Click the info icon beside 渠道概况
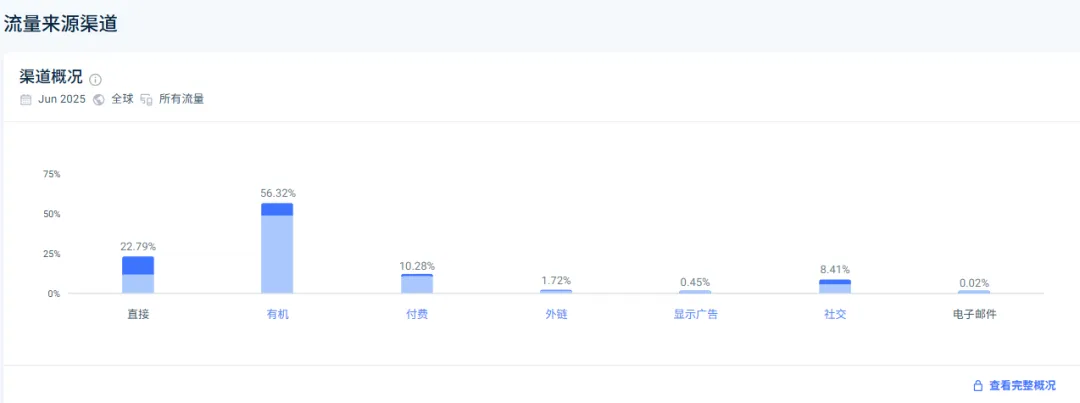Image resolution: width=1080 pixels, height=403 pixels. (96, 79)
